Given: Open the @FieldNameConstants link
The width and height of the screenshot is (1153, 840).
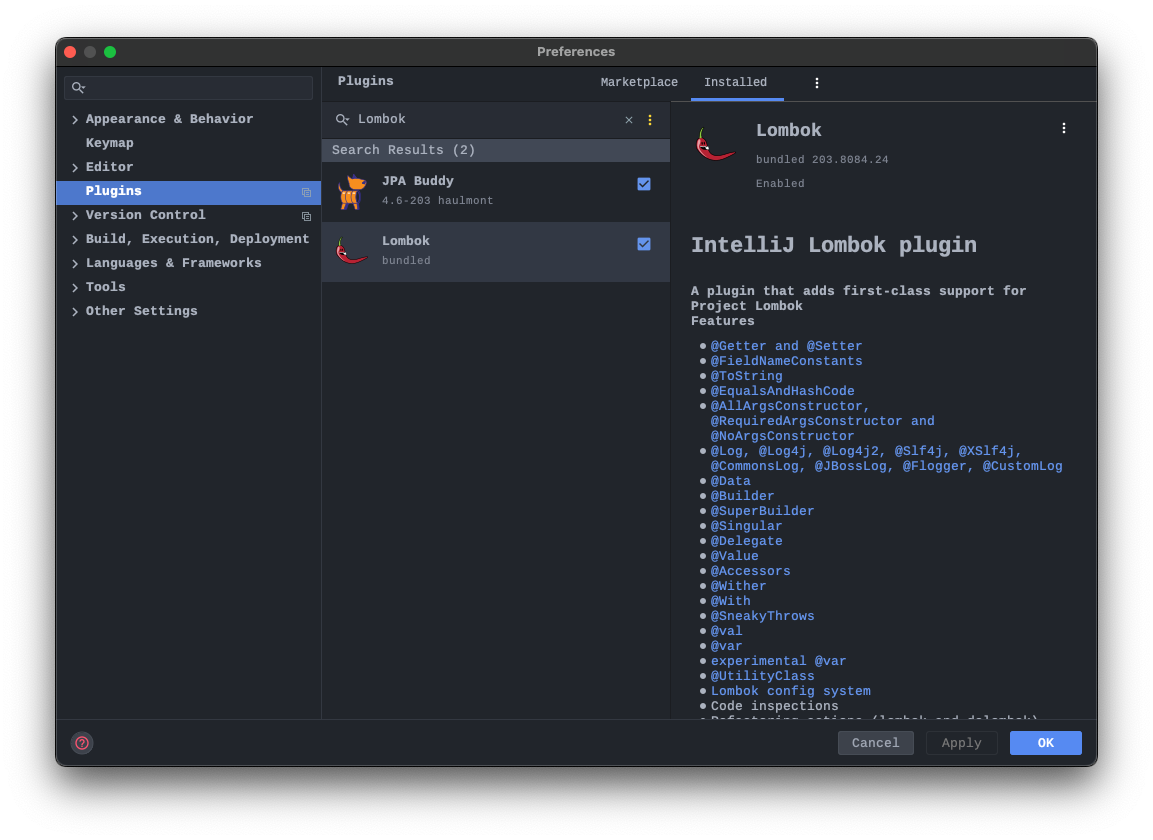Looking at the screenshot, I should point(786,361).
